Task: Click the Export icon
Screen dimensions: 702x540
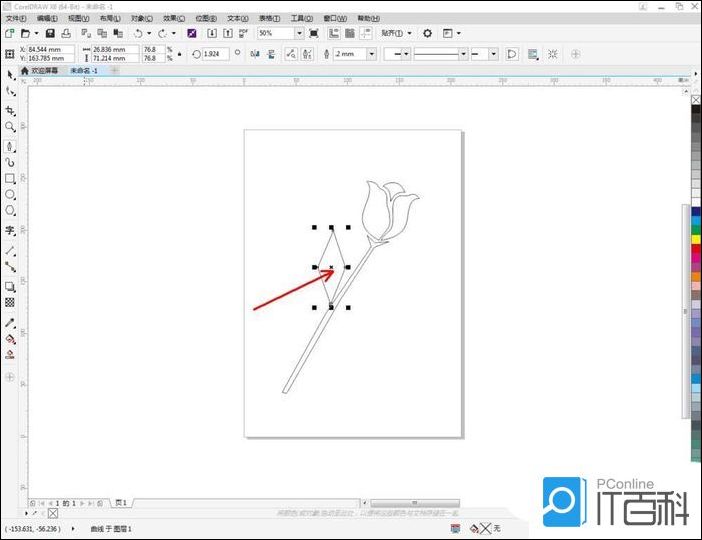Action: [x=228, y=33]
